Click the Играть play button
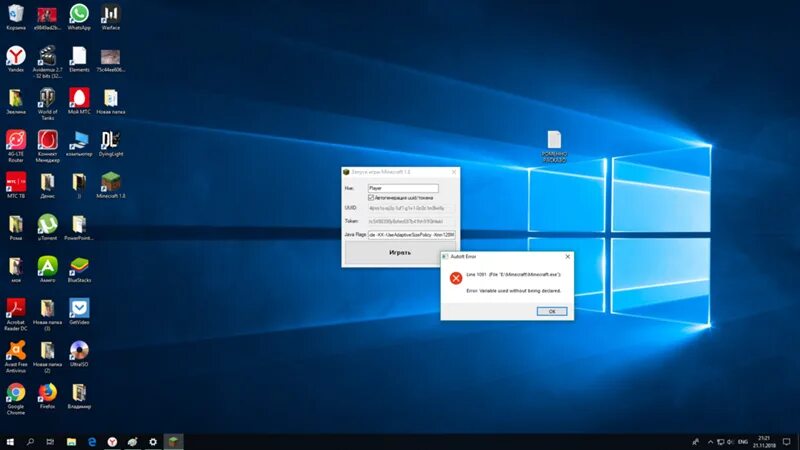The width and height of the screenshot is (800, 450). coord(400,253)
